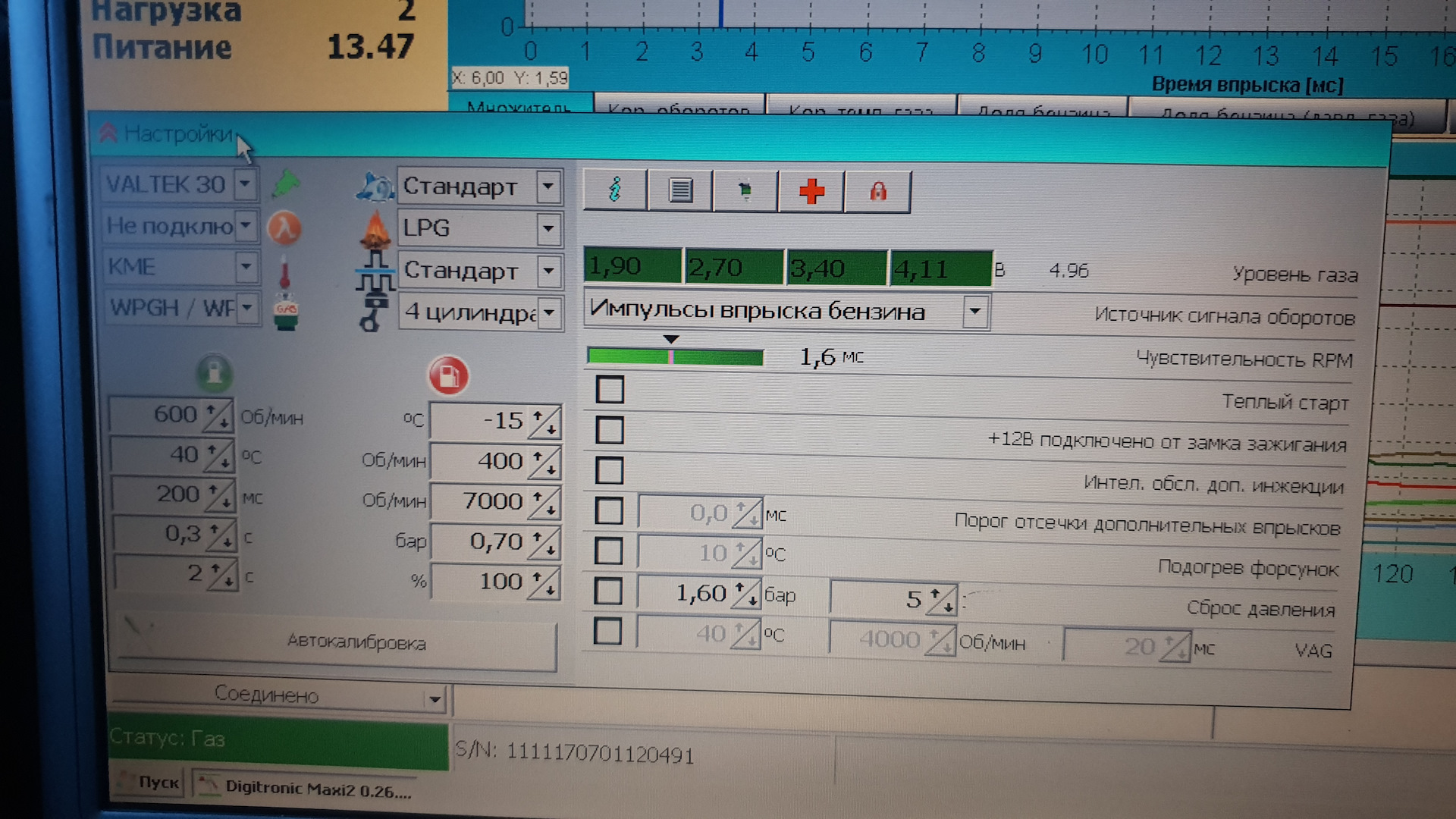1456x819 pixels.
Task: Click the red padlock icon button
Action: point(877,192)
